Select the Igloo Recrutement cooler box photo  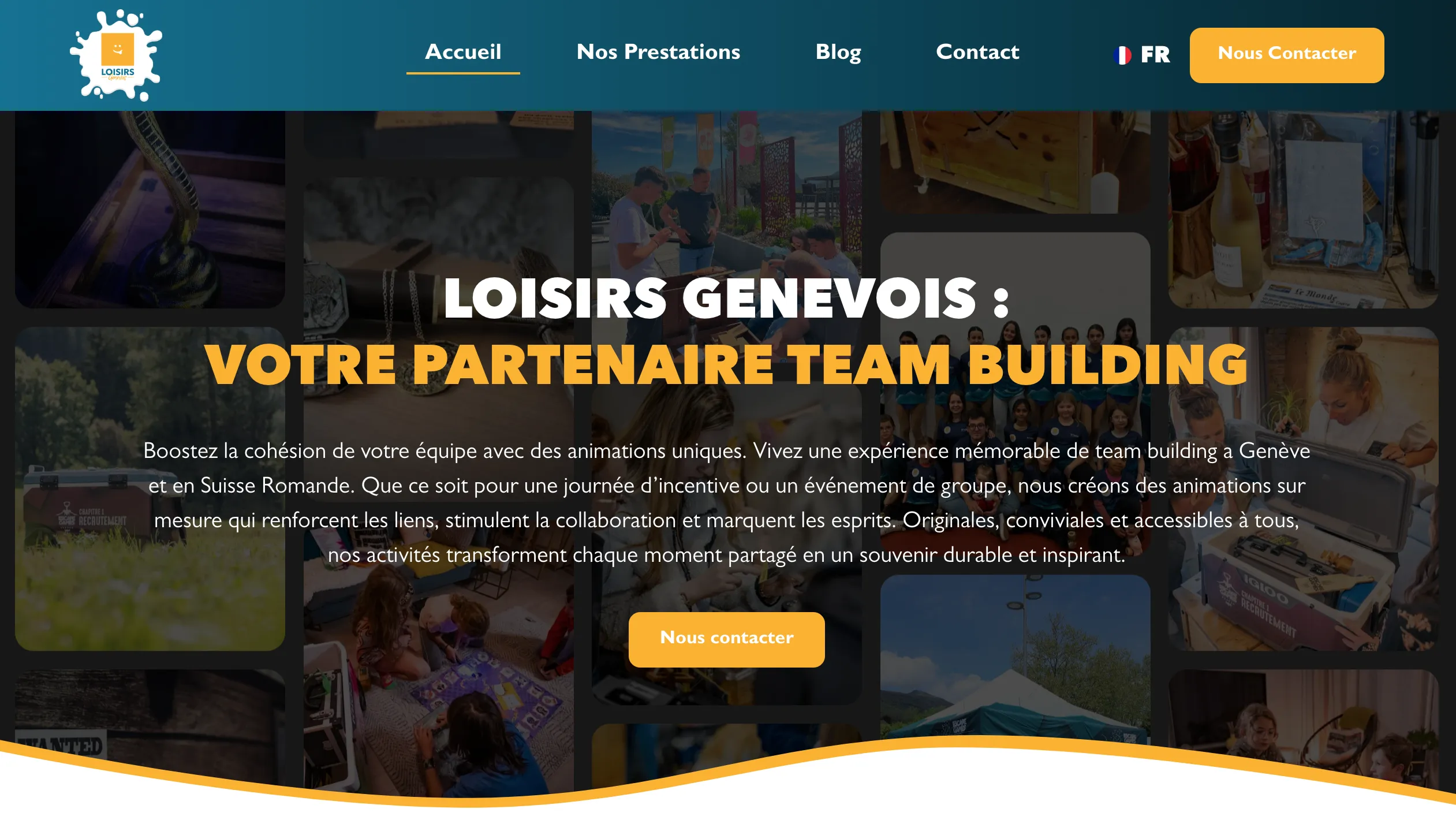(1303, 489)
